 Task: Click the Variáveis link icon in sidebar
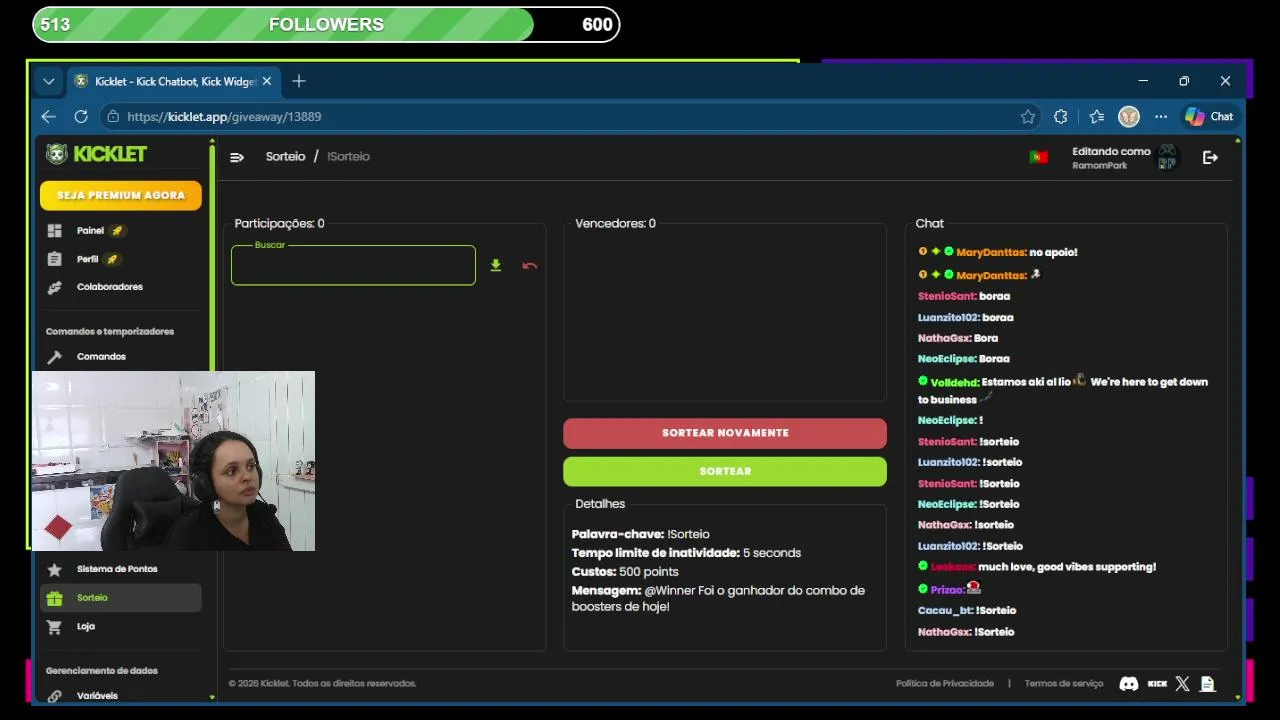[x=54, y=696]
